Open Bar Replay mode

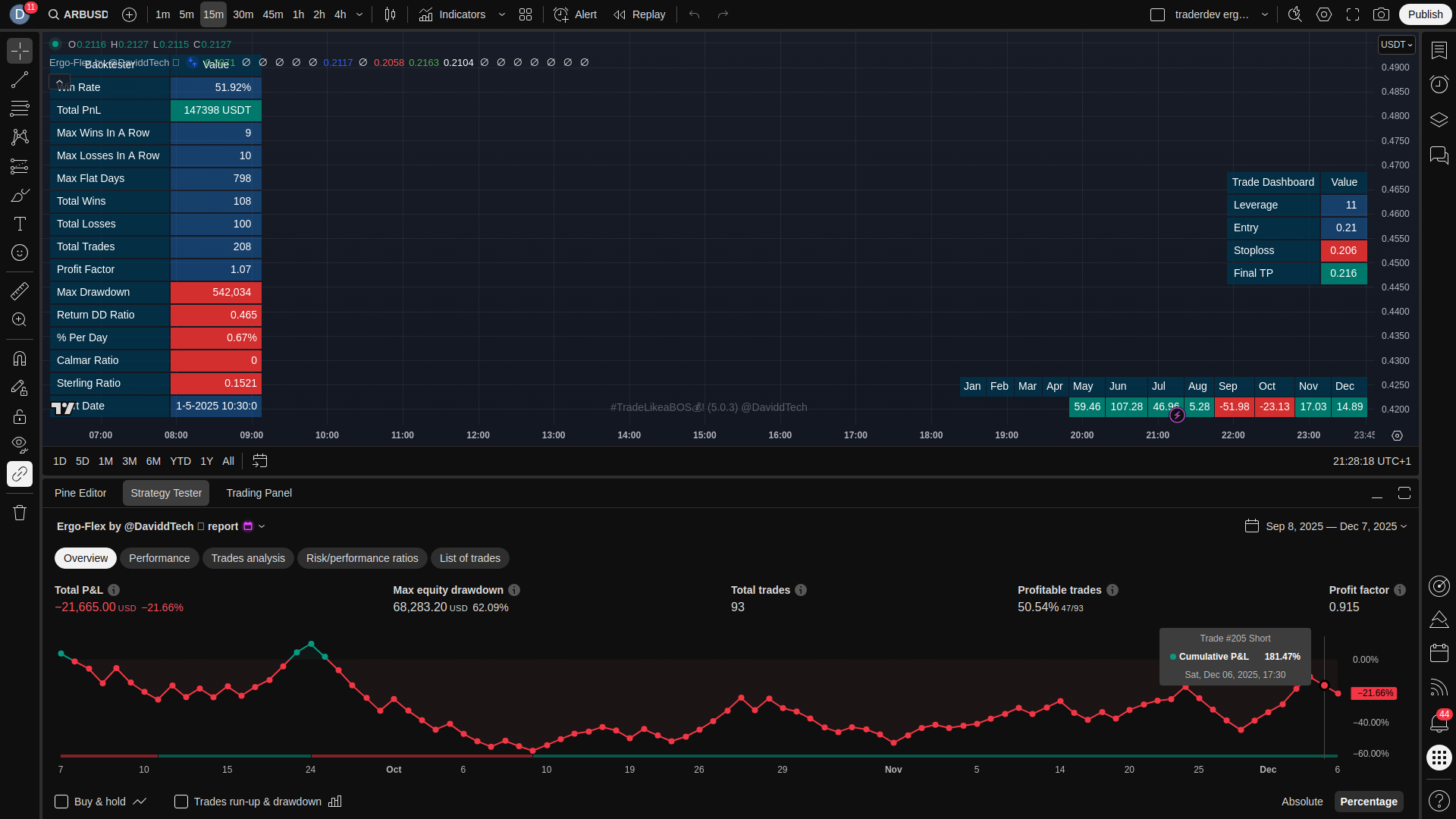point(639,14)
